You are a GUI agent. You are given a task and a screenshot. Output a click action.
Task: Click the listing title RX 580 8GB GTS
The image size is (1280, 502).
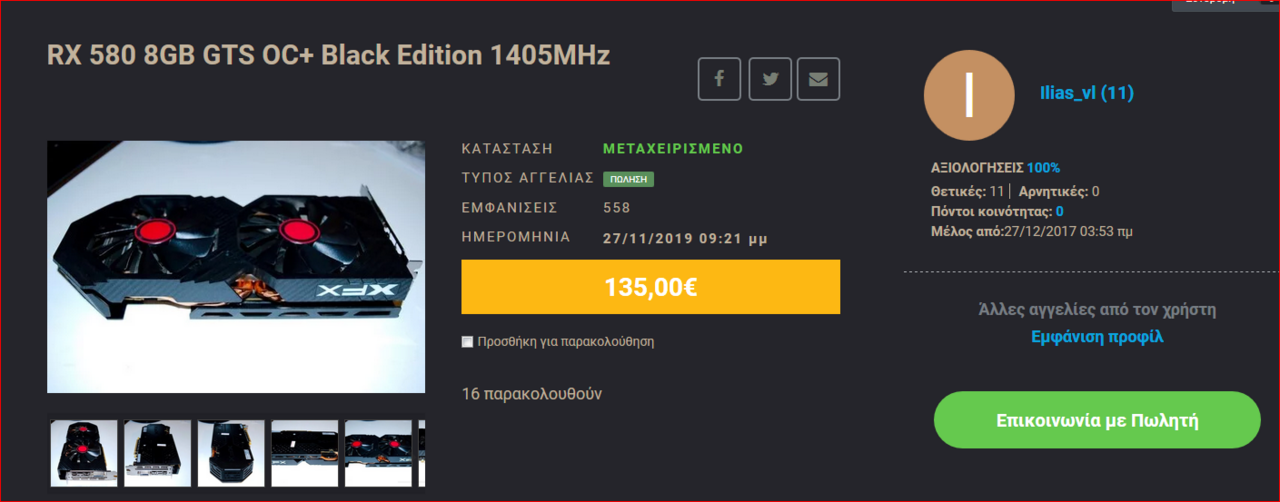[329, 55]
